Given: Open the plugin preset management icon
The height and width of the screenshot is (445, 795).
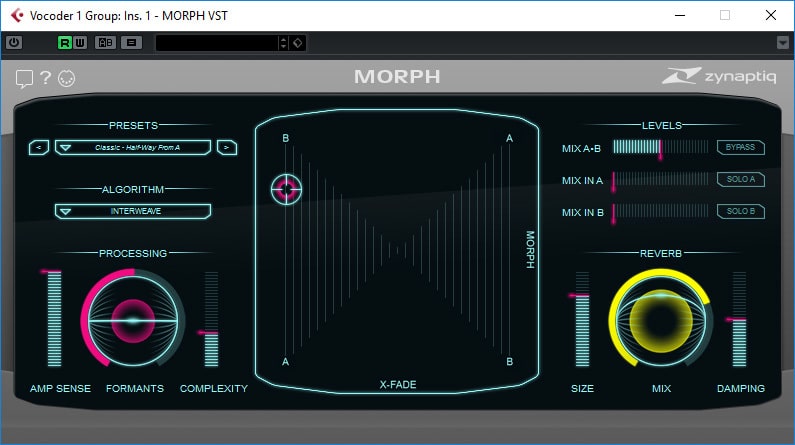Looking at the screenshot, I should (x=131, y=43).
